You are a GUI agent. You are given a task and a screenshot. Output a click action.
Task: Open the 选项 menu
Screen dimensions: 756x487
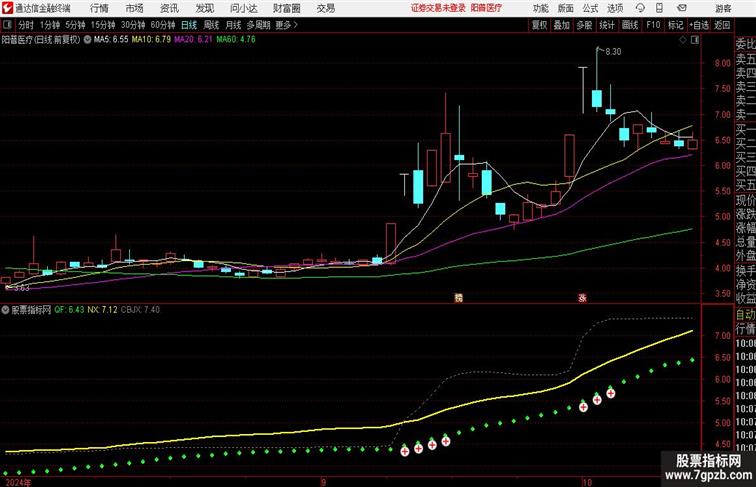tap(615, 8)
